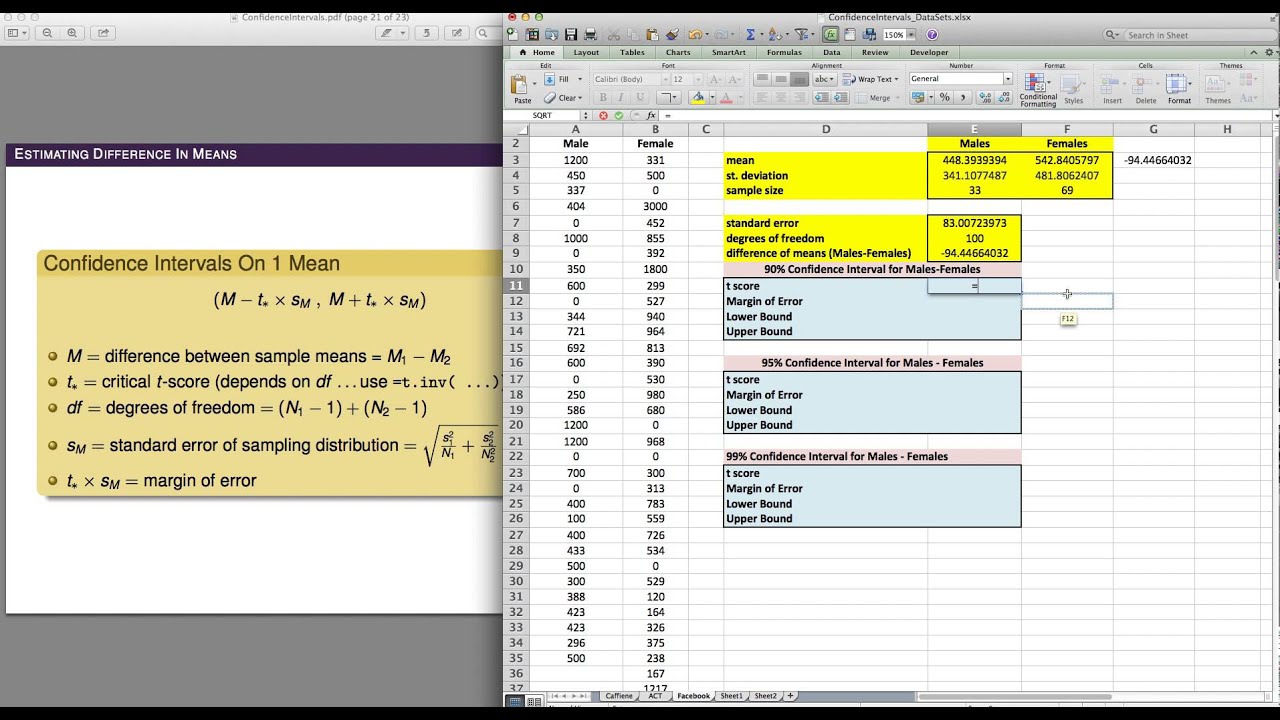Image resolution: width=1280 pixels, height=720 pixels.
Task: Click the Styles button in Format group
Action: [x=1072, y=88]
